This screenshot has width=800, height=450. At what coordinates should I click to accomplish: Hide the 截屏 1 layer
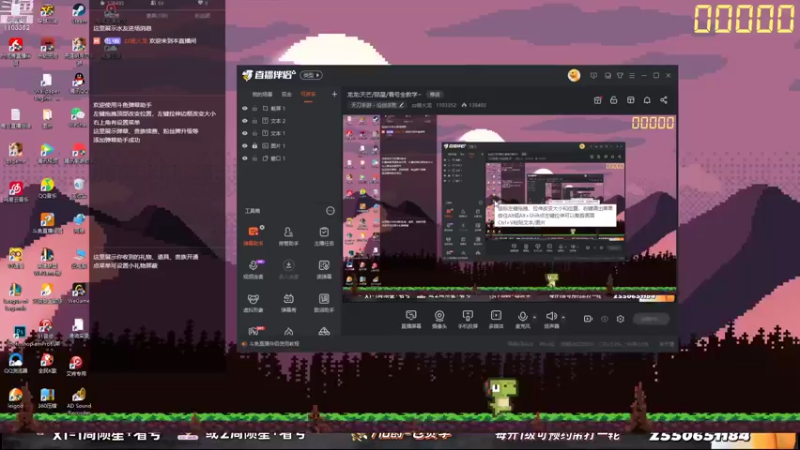[245, 109]
